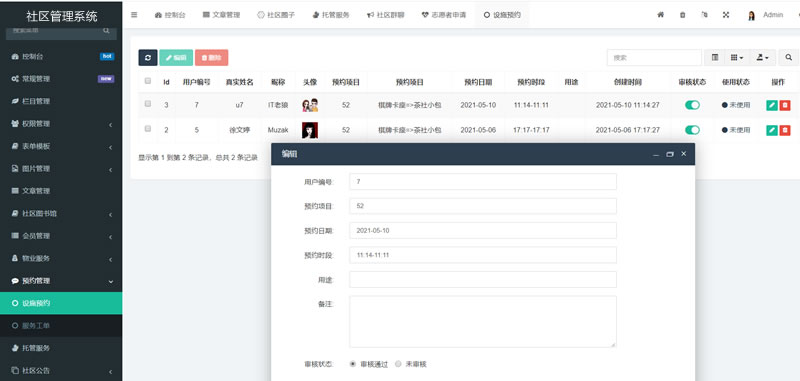Click into the table search box
This screenshot has height=381, width=800.
(x=654, y=58)
